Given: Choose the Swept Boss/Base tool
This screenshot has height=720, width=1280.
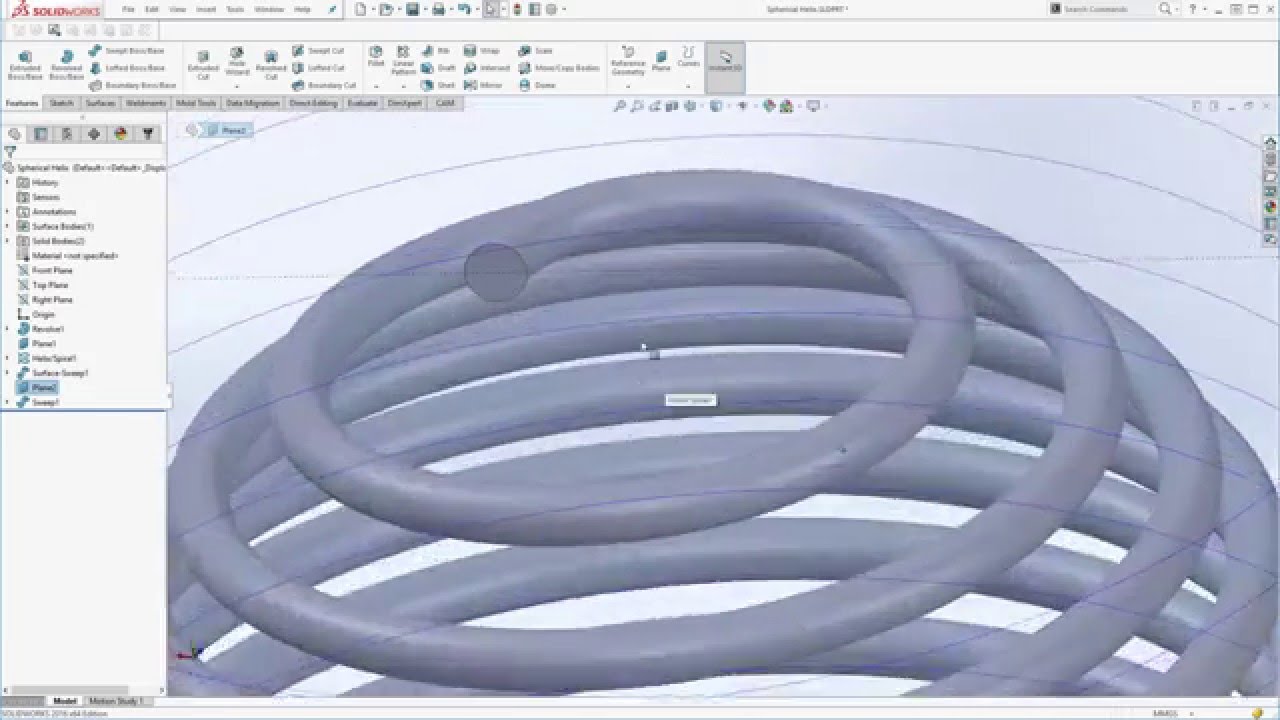Looking at the screenshot, I should [127, 50].
